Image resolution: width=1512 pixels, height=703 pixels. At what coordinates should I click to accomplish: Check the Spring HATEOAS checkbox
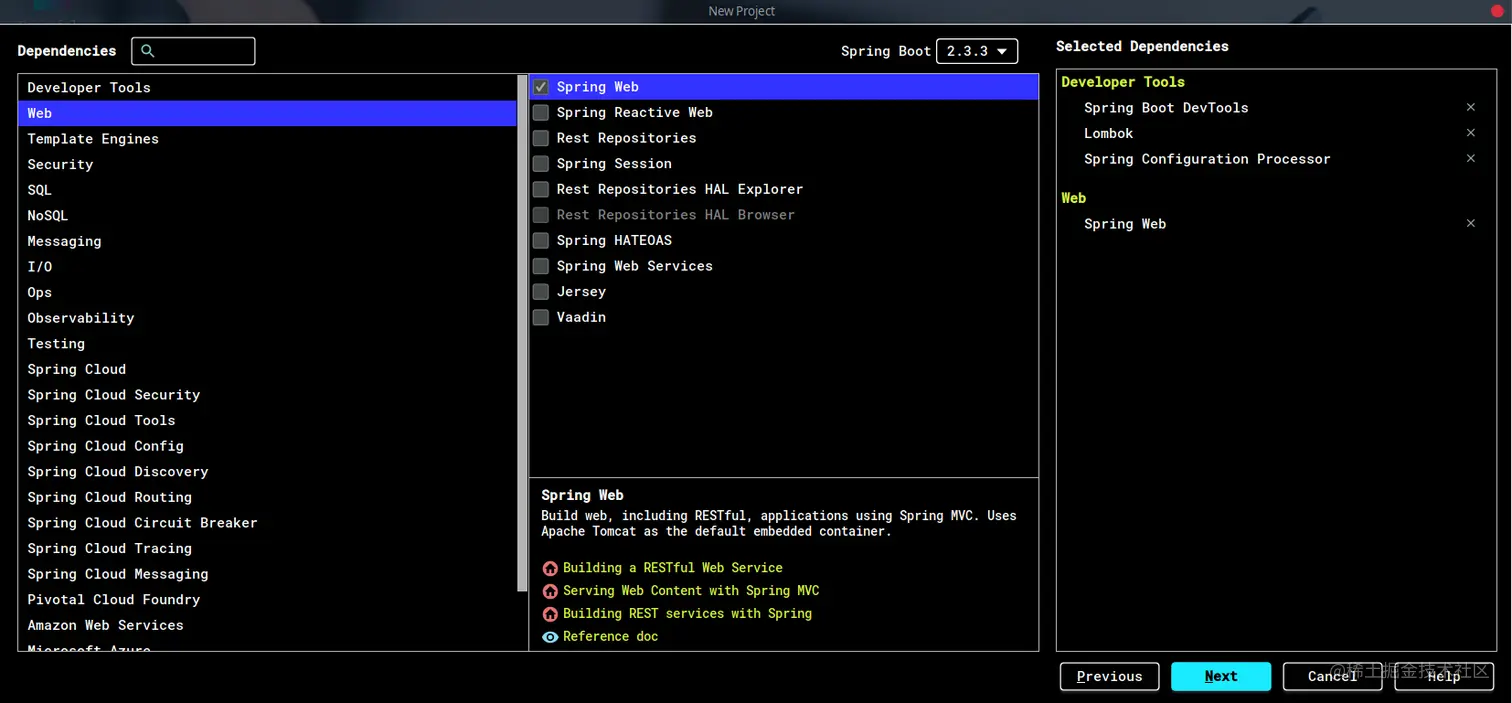541,240
